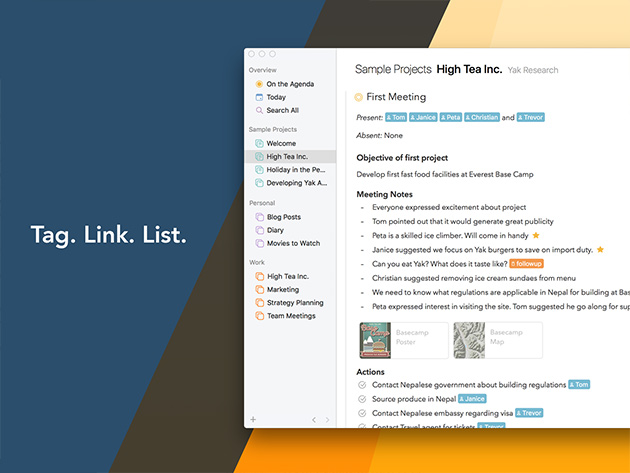Screen dimensions: 630x473
Task: Click the Strategy Planning project icon
Action: [260, 303]
